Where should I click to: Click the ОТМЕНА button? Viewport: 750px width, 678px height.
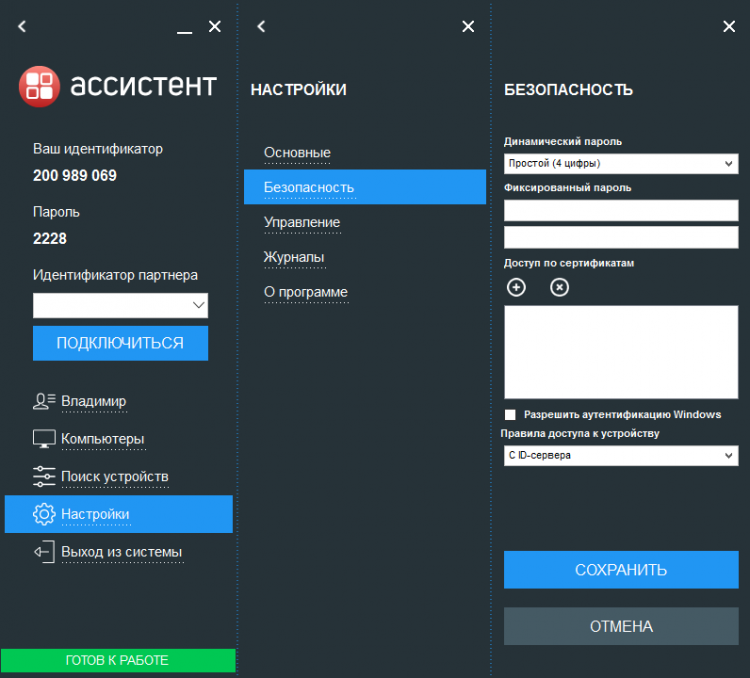pyautogui.click(x=620, y=626)
